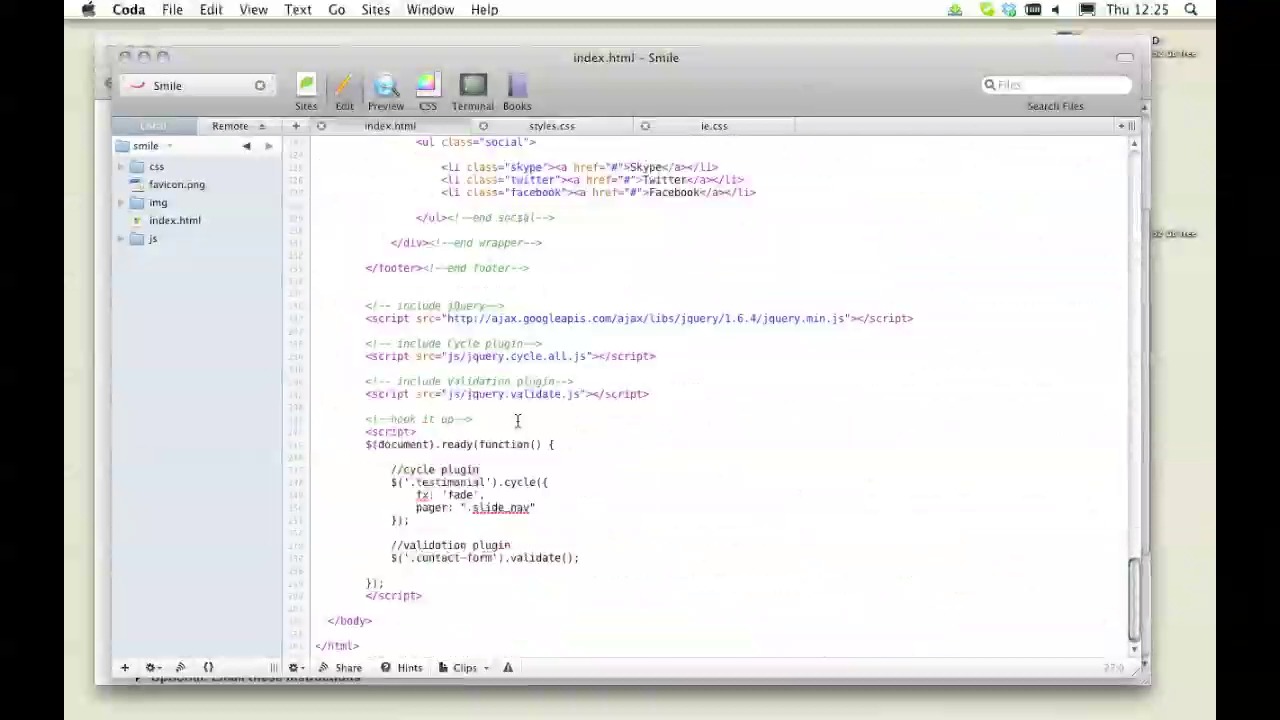Viewport: 1280px width, 720px height.
Task: Launch the Terminal mode
Action: coord(473,92)
